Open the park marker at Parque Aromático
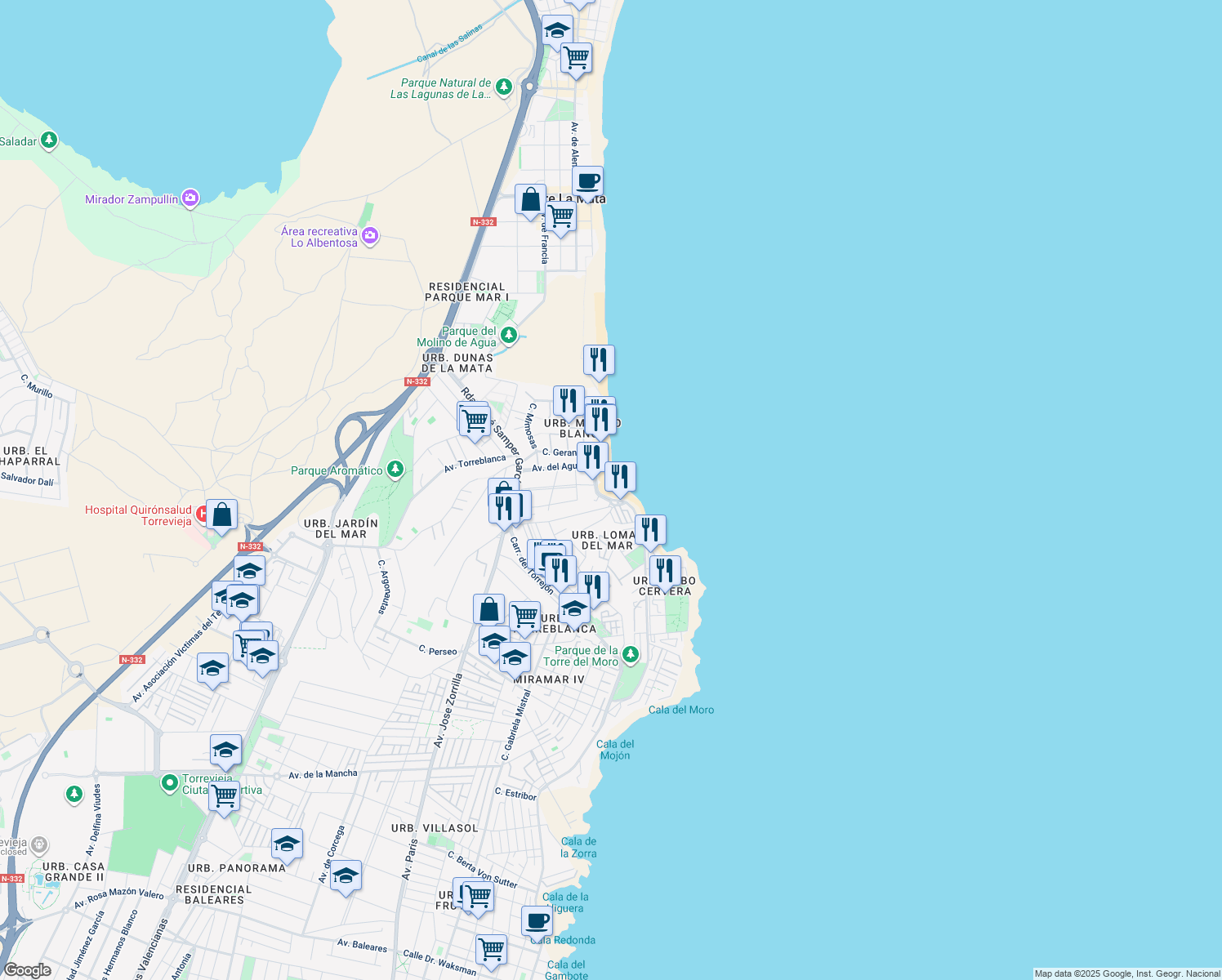 pyautogui.click(x=395, y=470)
